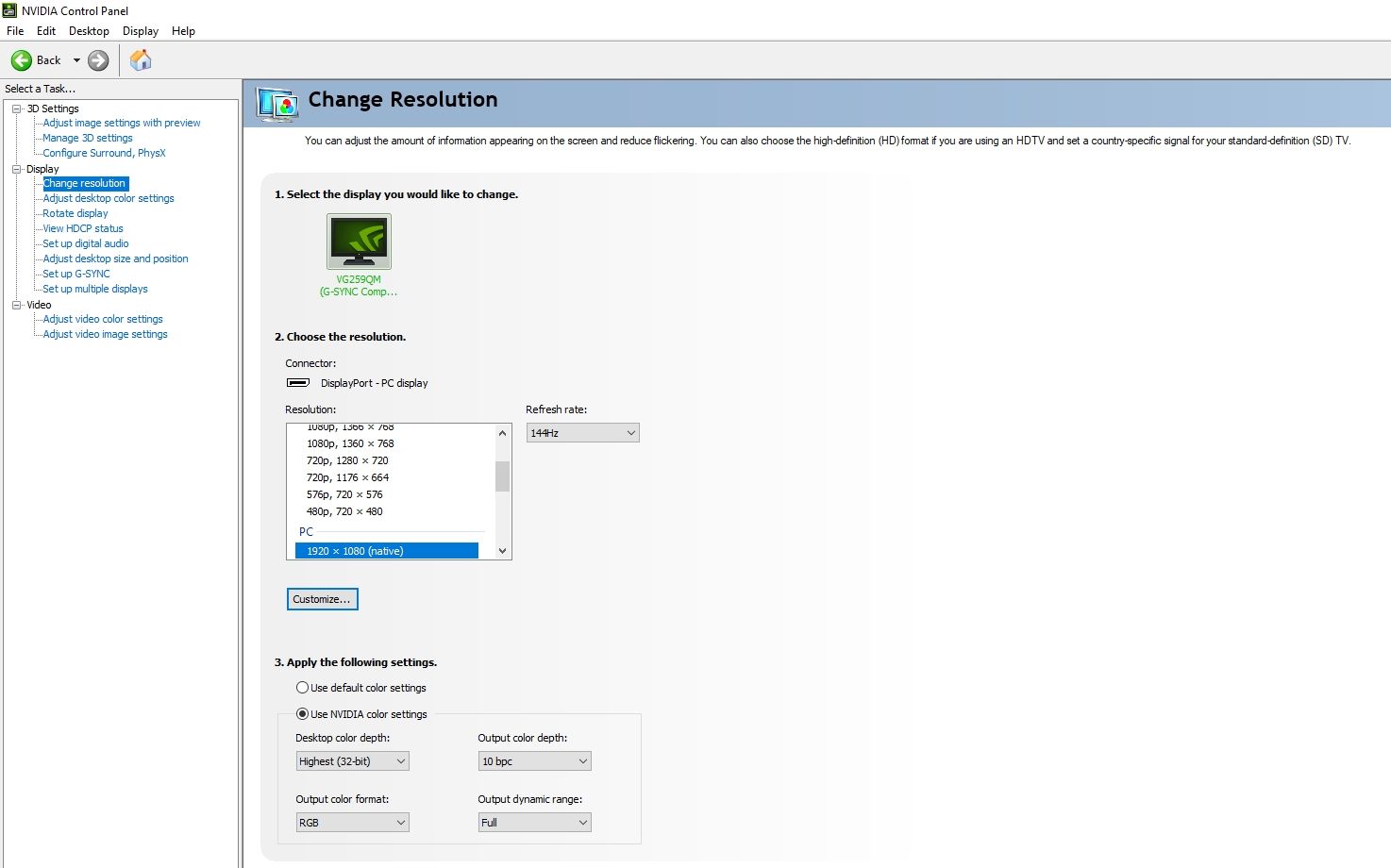Open the Back history dropdown arrow

click(76, 60)
